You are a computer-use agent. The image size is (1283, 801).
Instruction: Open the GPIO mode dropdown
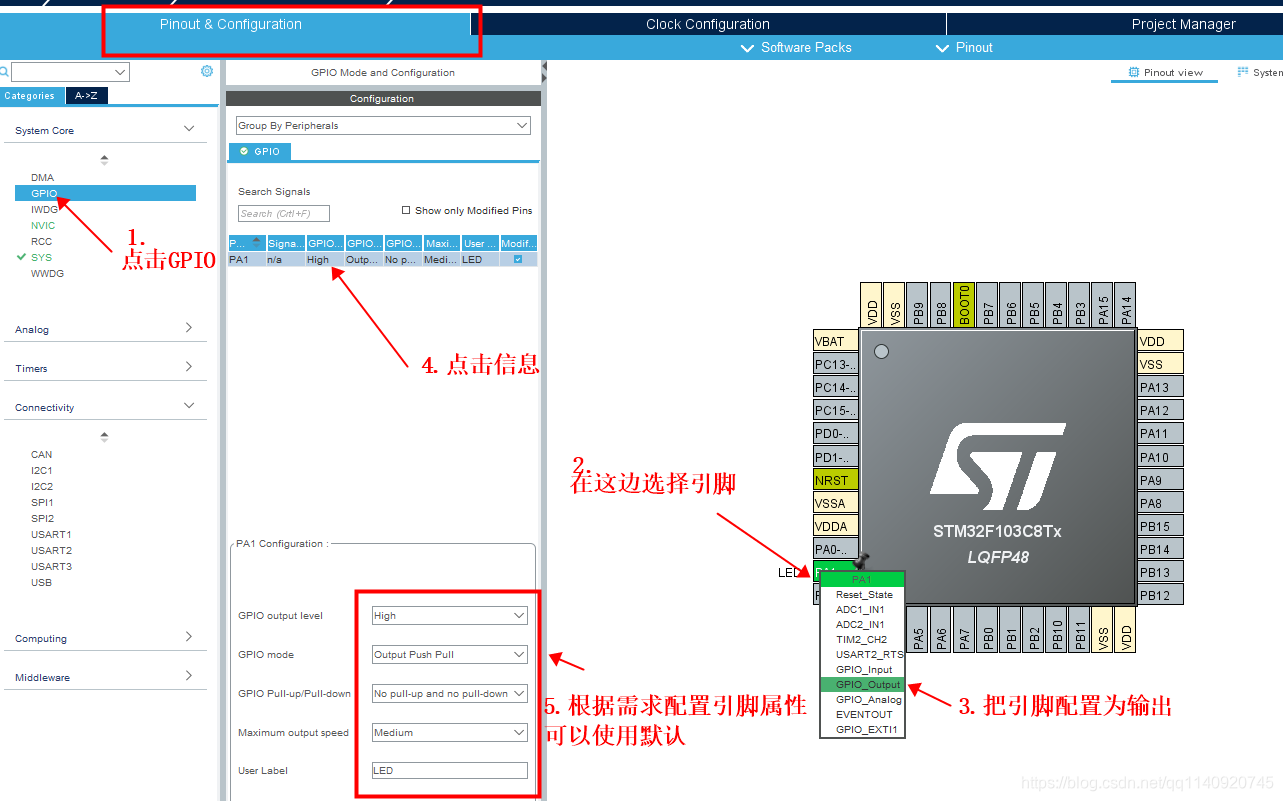449,655
